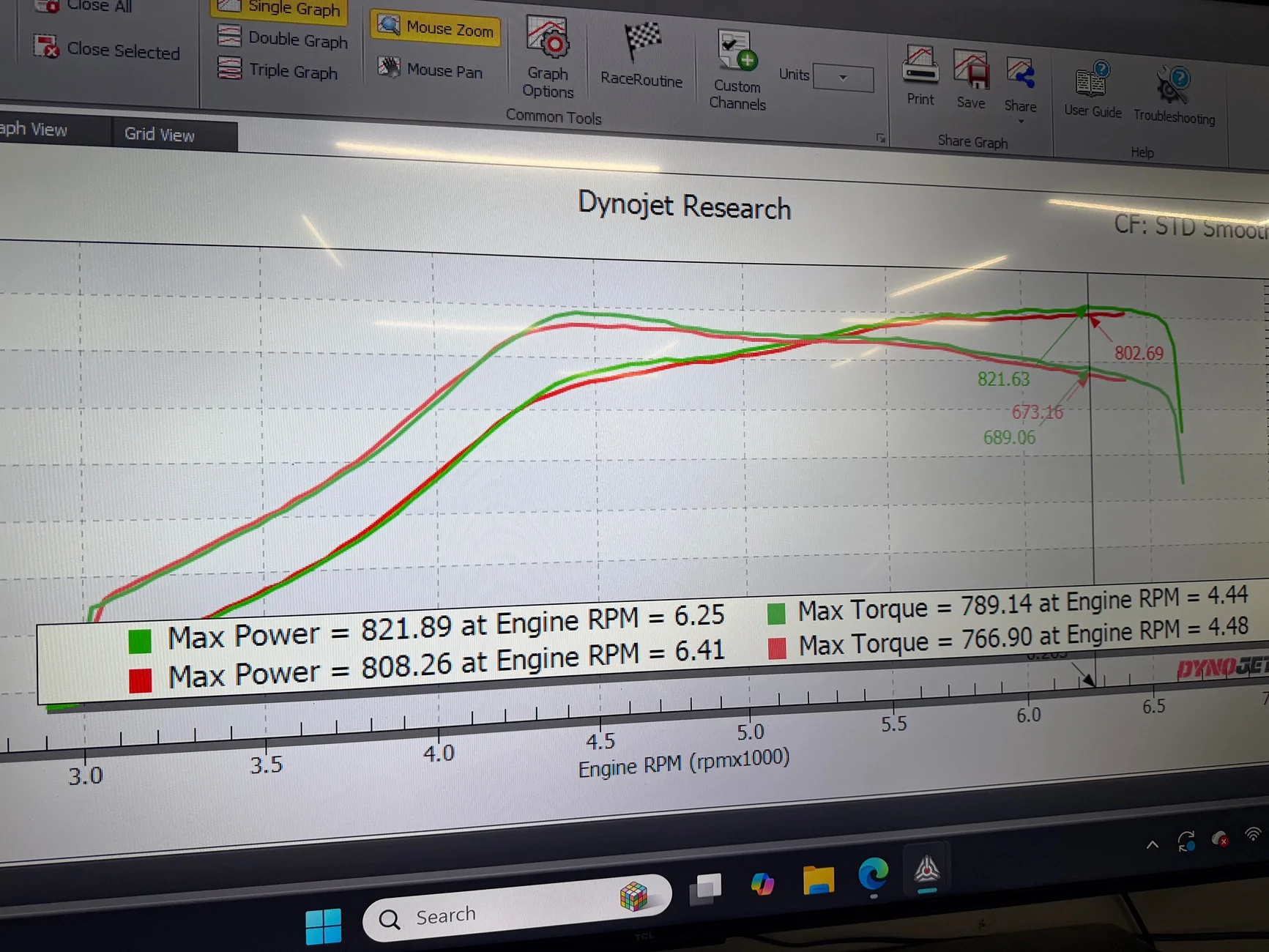This screenshot has height=952, width=1269.
Task: Expand Common Tools dialog launcher
Action: click(x=881, y=138)
